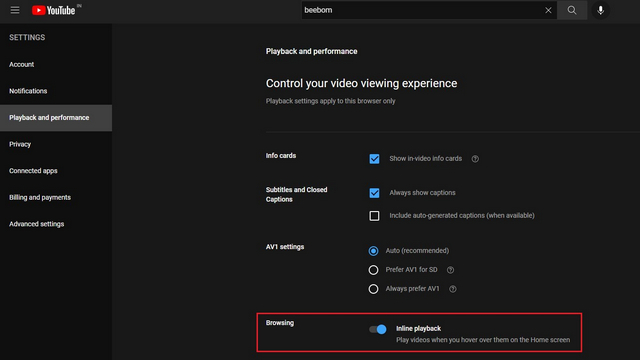Uncheck Always show captions

click(374, 193)
